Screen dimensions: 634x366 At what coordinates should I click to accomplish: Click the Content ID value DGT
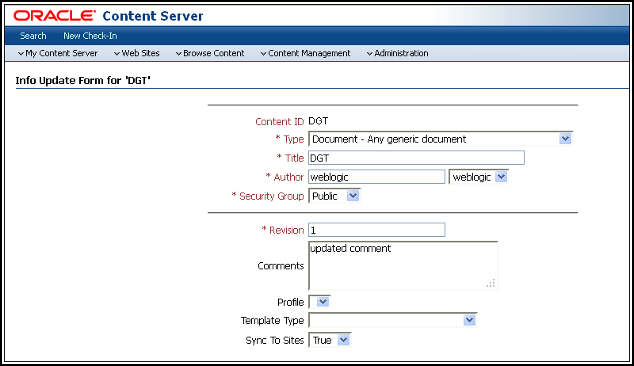(x=318, y=121)
